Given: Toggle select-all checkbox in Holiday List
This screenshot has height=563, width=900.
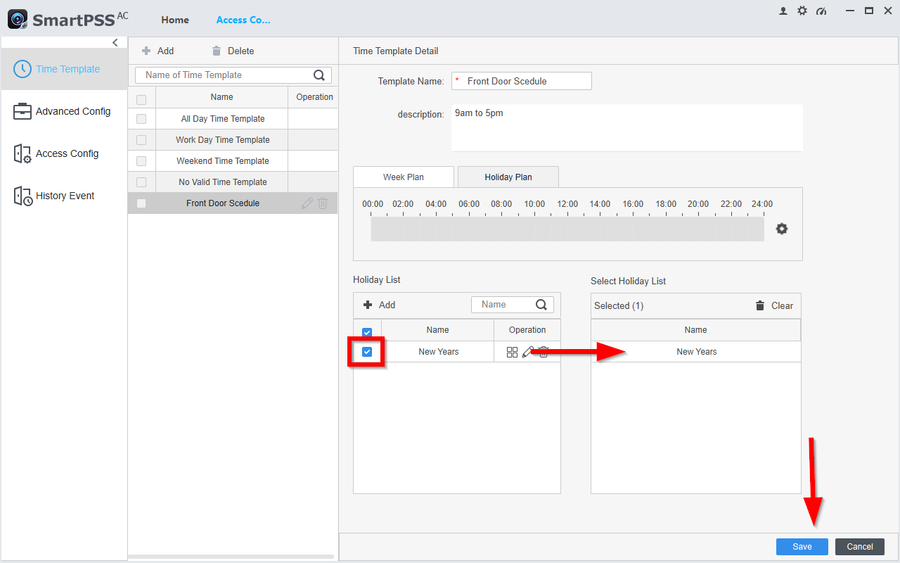Looking at the screenshot, I should point(367,332).
